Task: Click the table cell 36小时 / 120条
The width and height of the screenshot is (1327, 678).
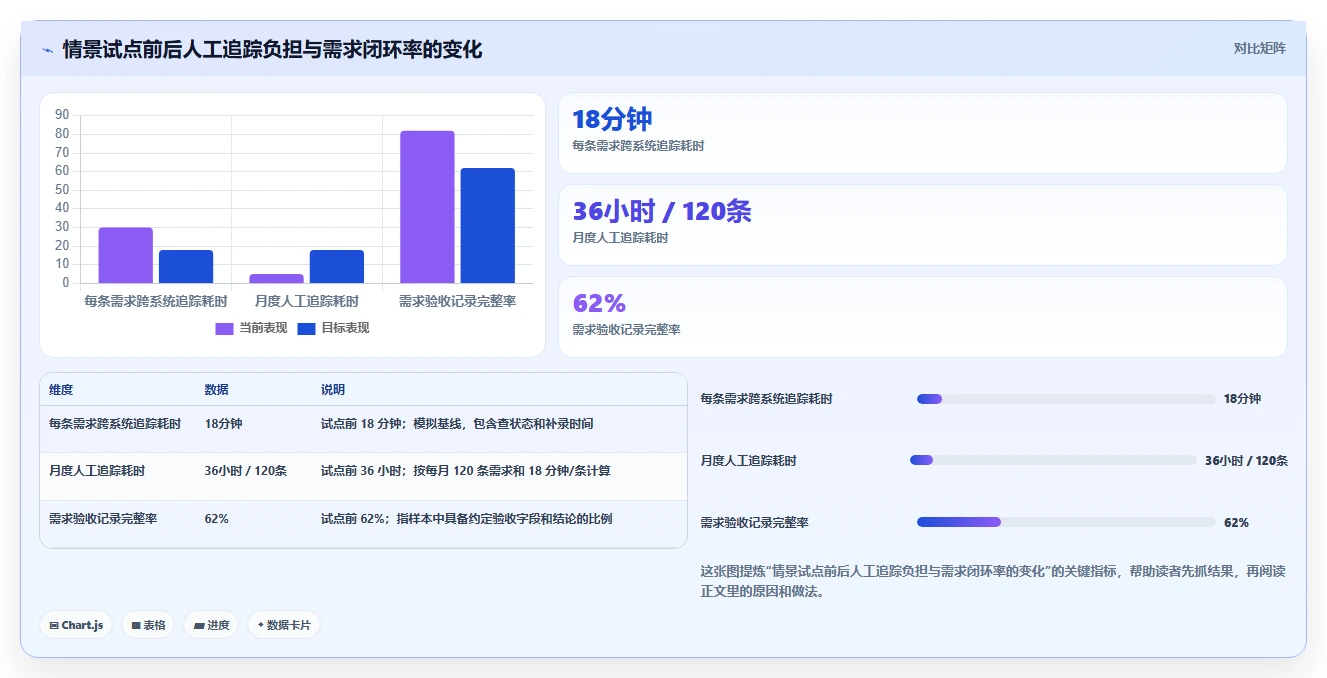Action: tap(245, 471)
